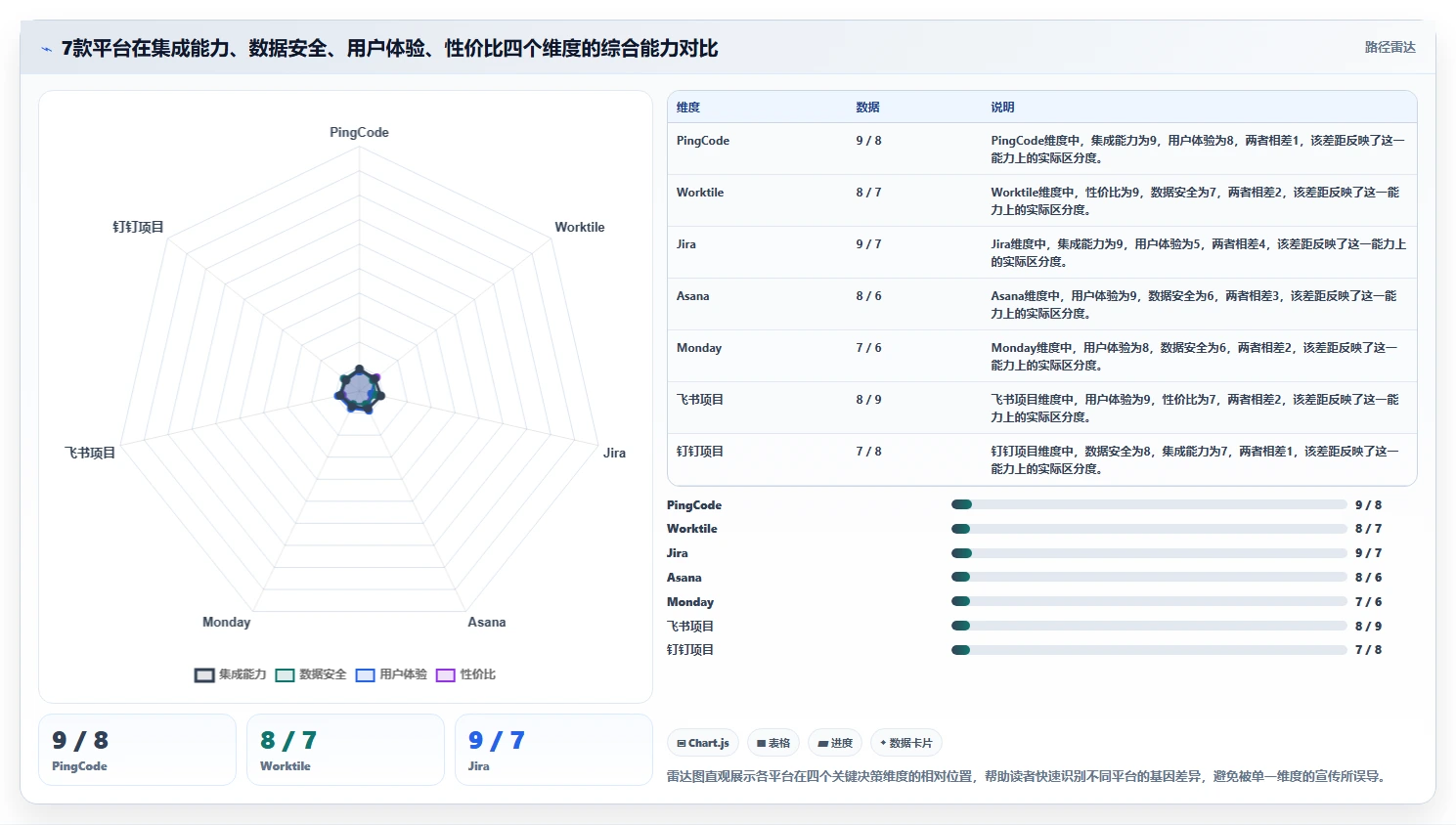
Task: Click the 9 / 8 value beside the PingCode bar
Action: tap(1368, 505)
